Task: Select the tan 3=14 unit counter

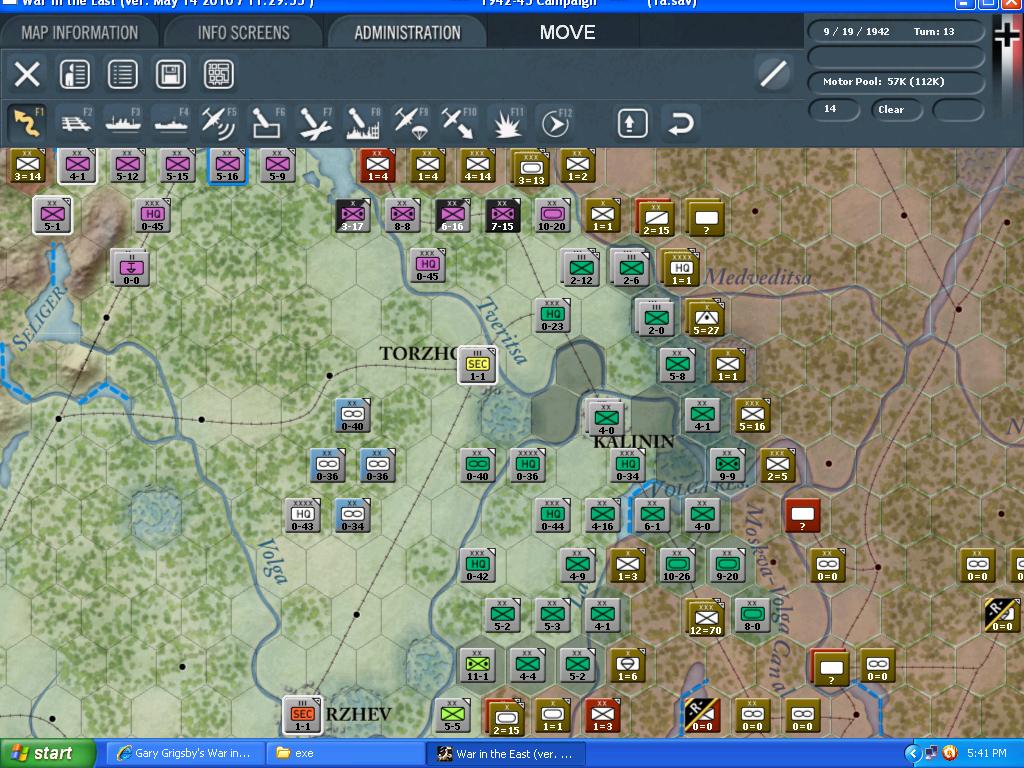Action: (27, 165)
